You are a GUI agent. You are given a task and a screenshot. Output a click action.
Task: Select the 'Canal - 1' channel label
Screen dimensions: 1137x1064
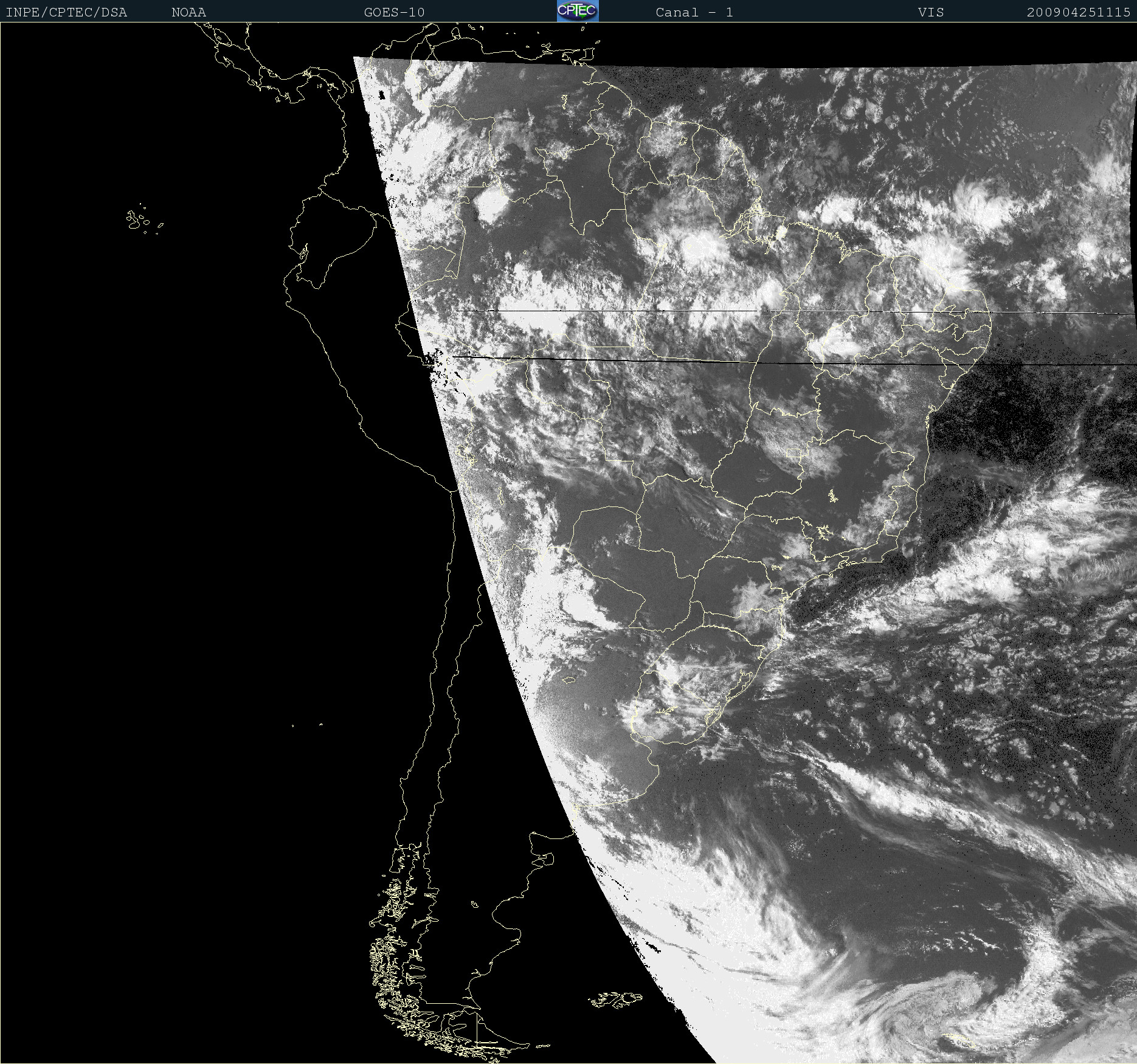694,12
